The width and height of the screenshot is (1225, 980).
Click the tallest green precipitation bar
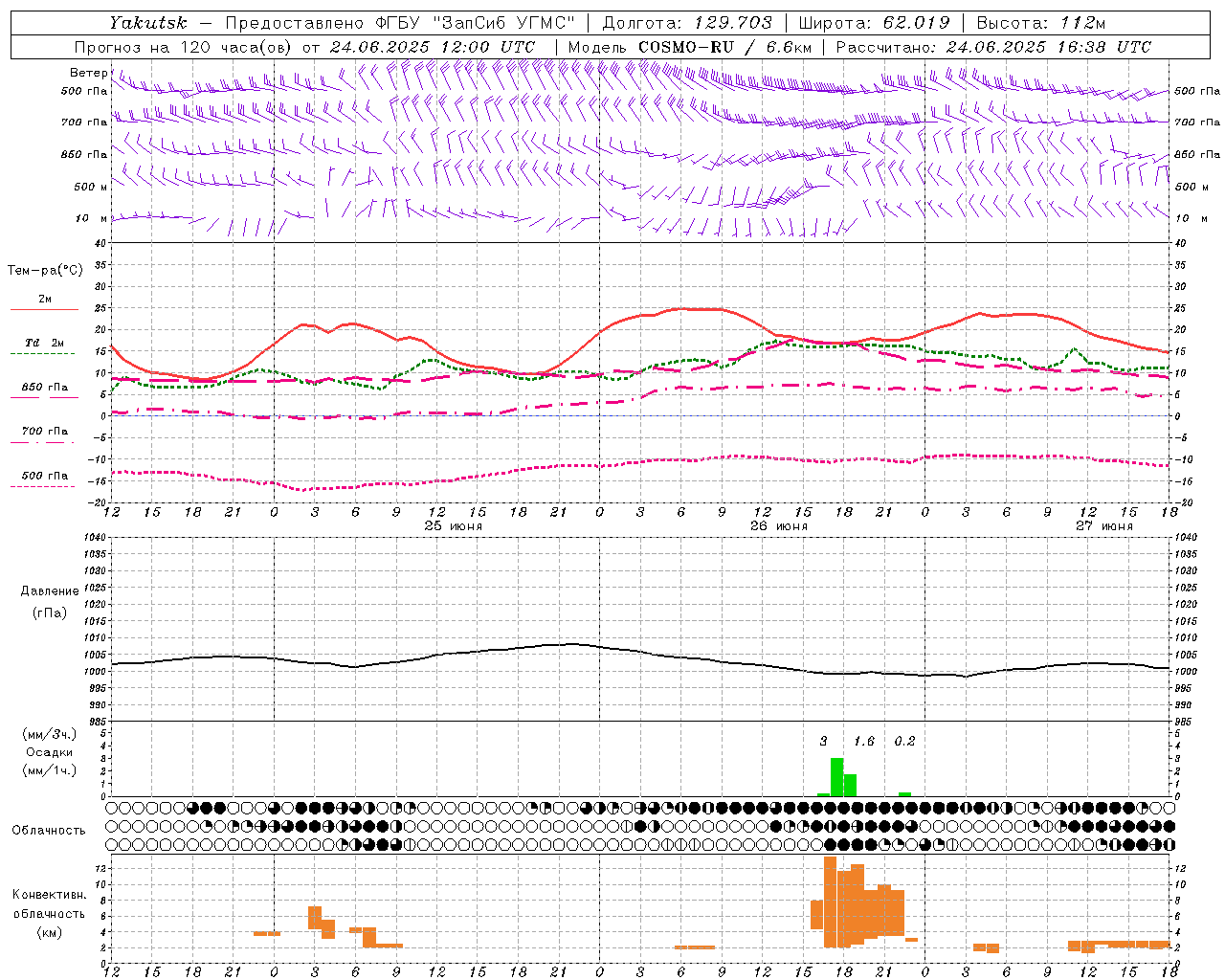coord(836,777)
